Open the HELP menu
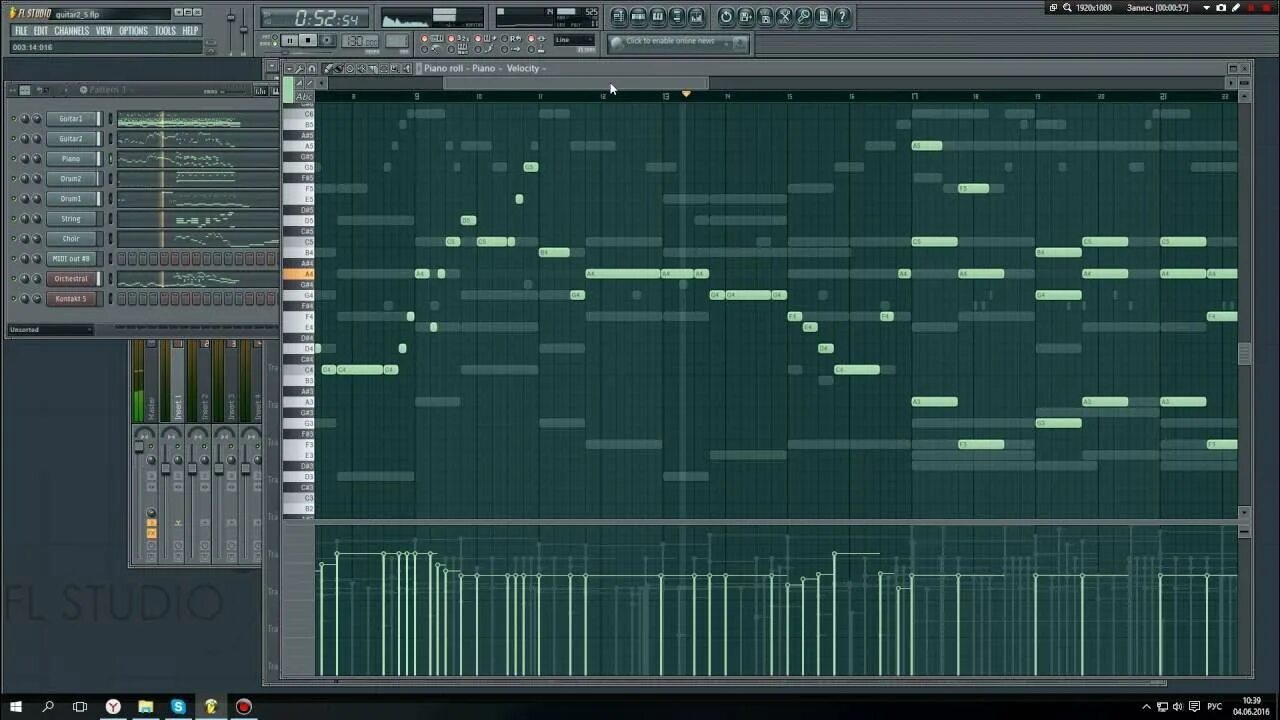 [190, 31]
